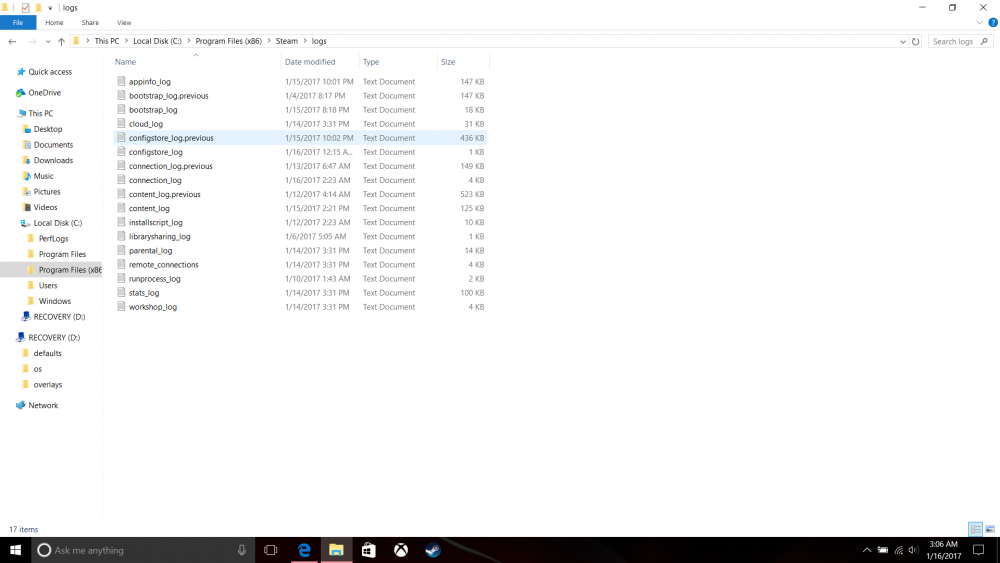This screenshot has height=563, width=1000.
Task: Open Windows Store from taskbar
Action: point(369,550)
